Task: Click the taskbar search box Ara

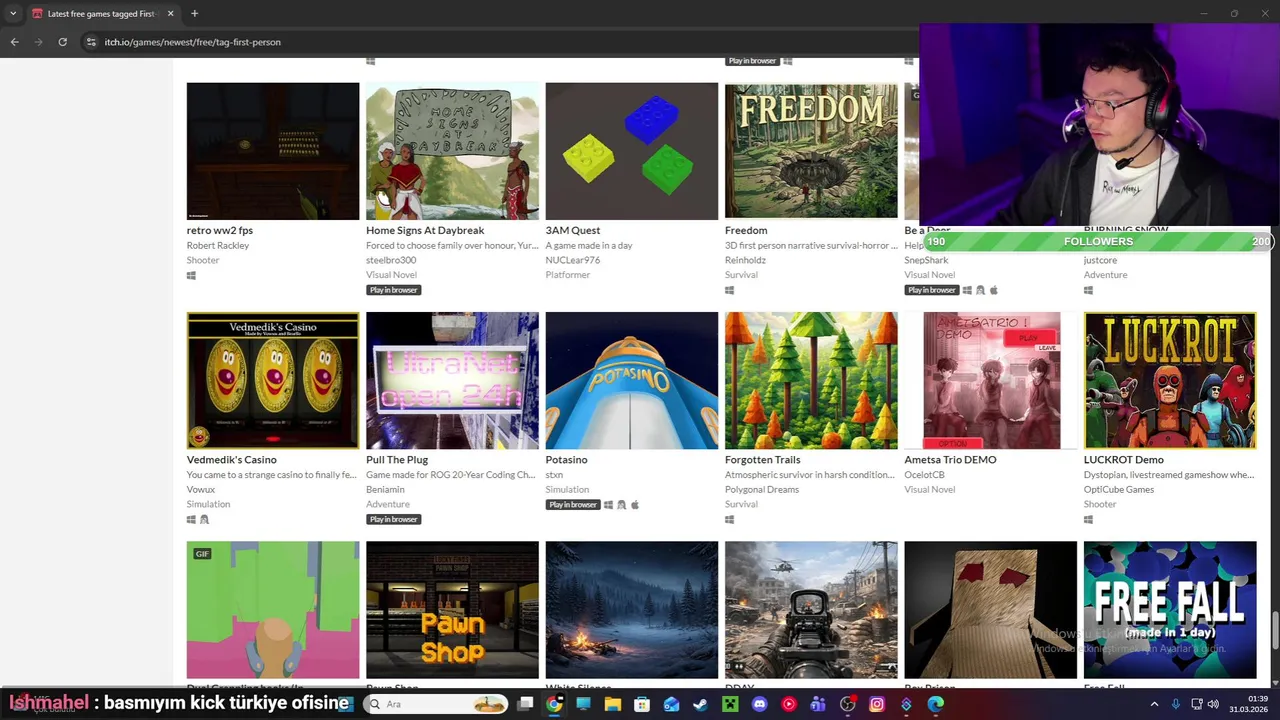Action: 437,704
